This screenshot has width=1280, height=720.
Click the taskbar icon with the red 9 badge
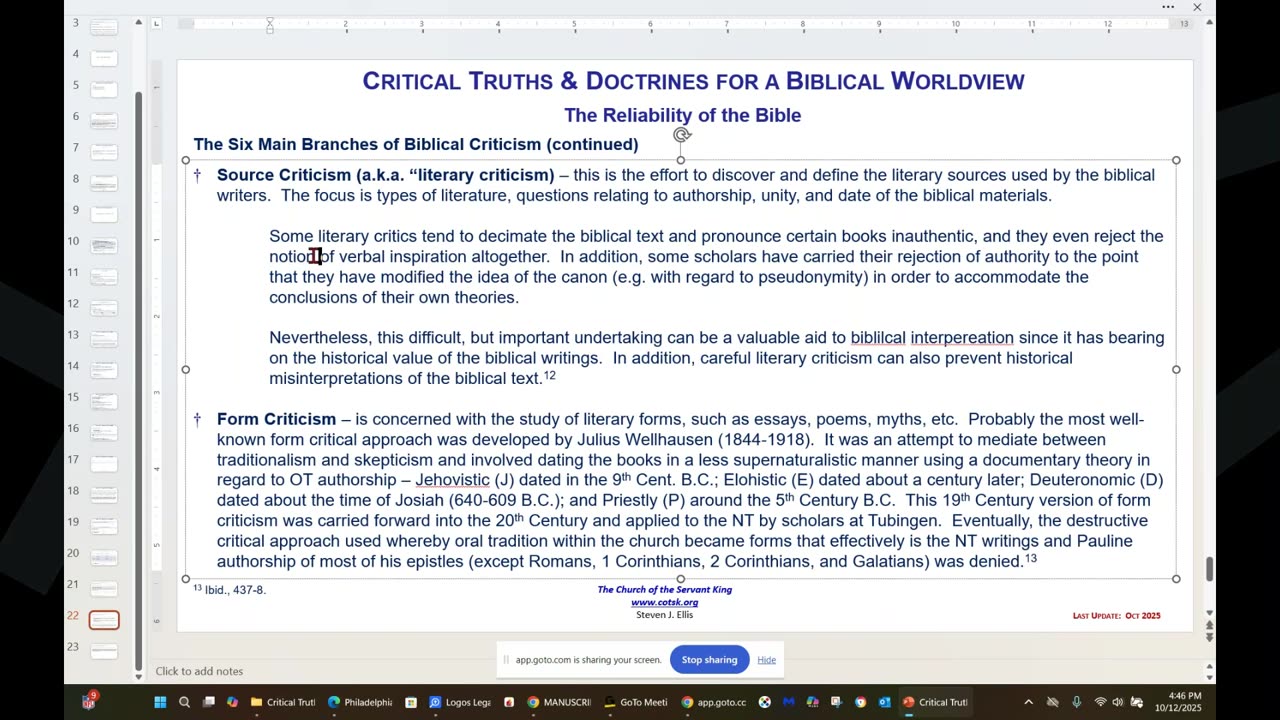click(89, 701)
